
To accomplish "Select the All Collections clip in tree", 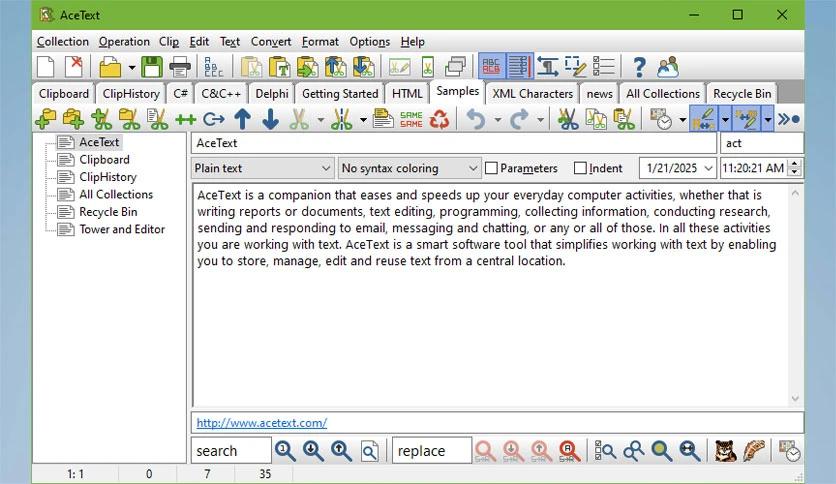I will (116, 195).
